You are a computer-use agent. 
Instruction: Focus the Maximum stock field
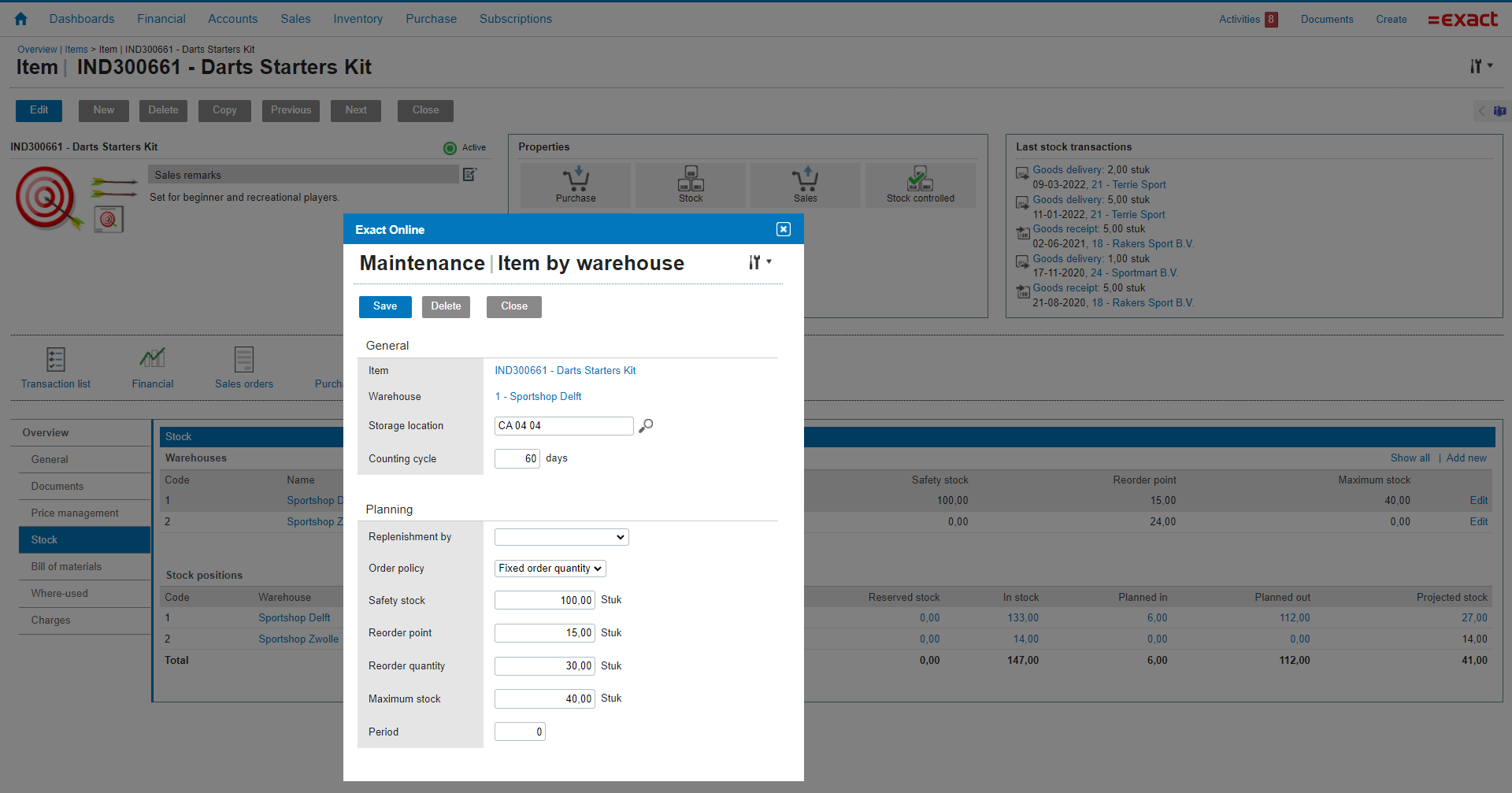[x=545, y=699]
